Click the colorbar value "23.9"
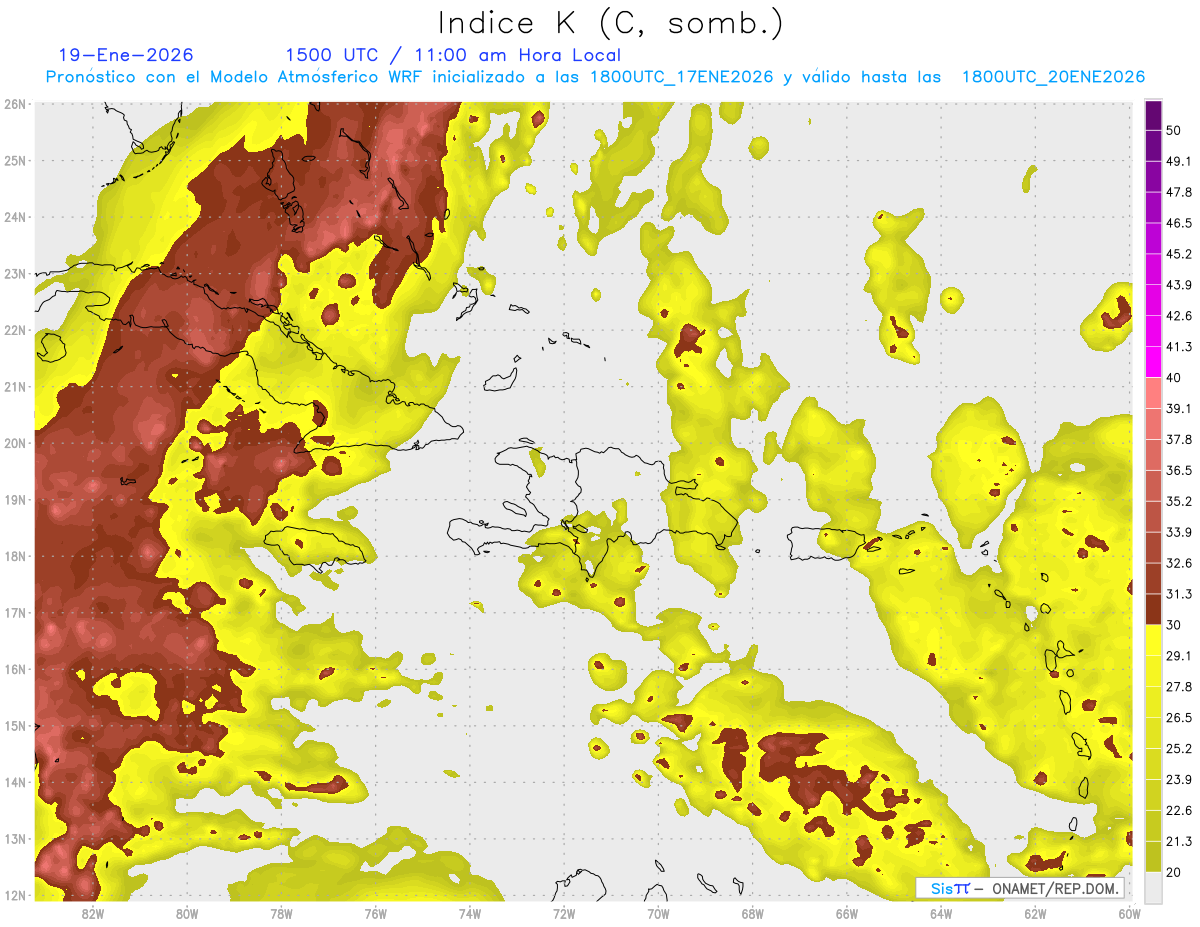Viewport: 1200px width, 927px height. 1179,780
